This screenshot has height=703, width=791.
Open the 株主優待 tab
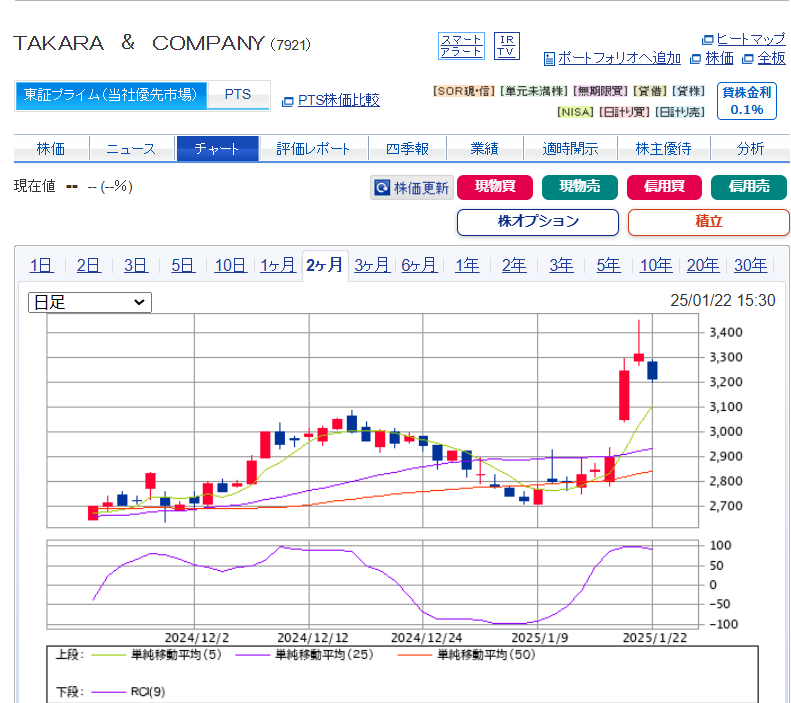tap(663, 149)
